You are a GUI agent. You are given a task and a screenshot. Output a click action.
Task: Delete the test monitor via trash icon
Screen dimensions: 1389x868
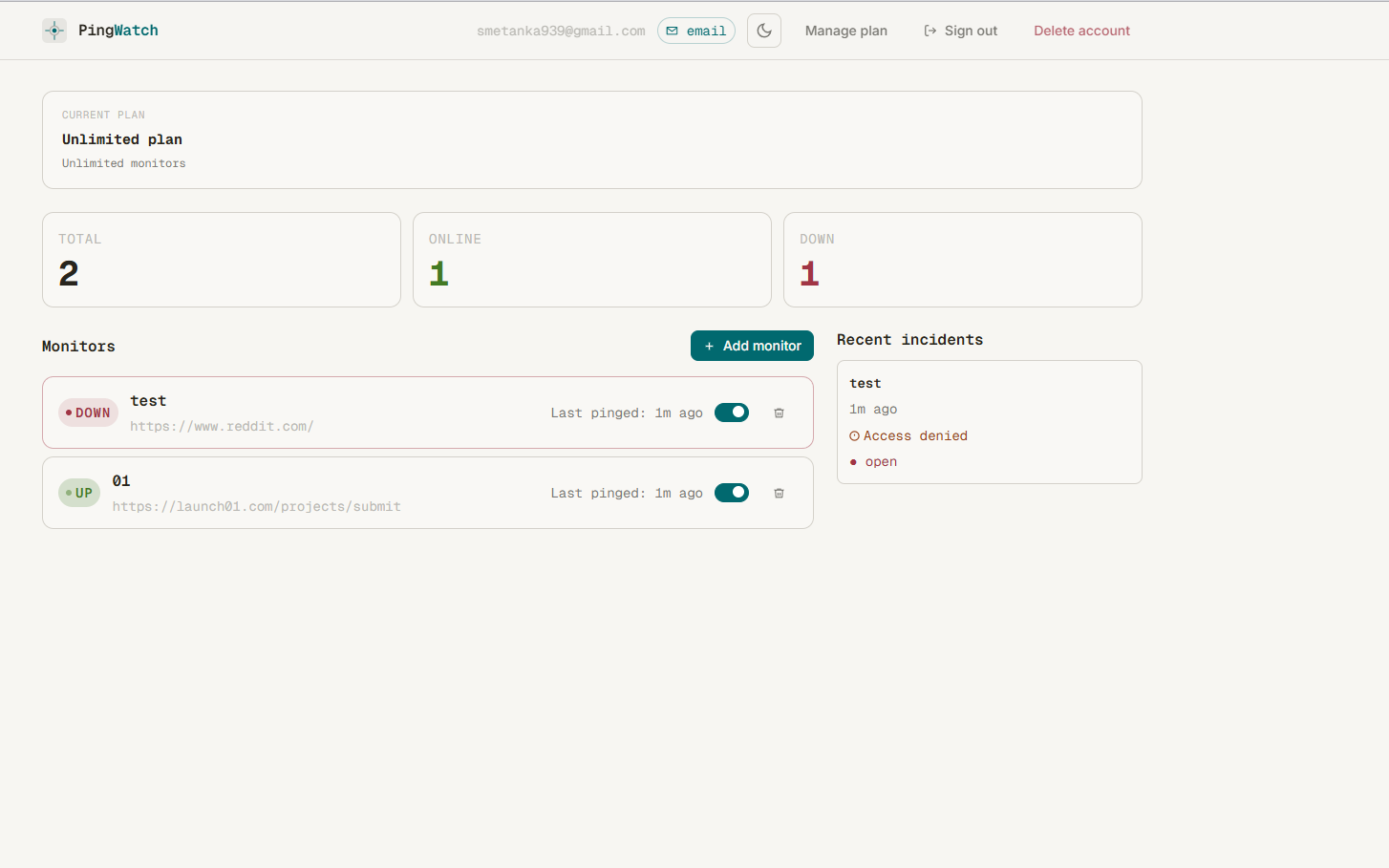click(779, 413)
